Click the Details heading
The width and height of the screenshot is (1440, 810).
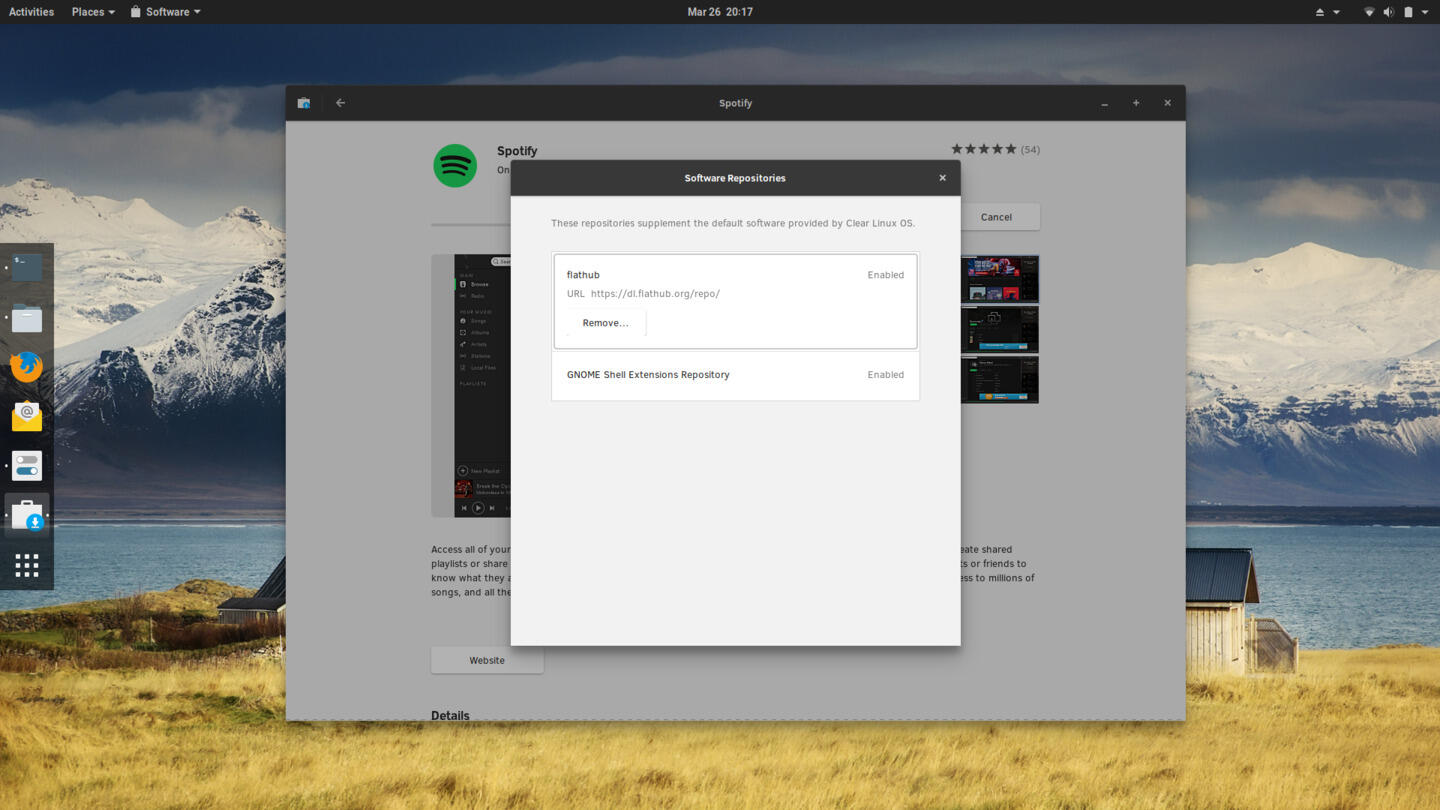click(x=450, y=715)
